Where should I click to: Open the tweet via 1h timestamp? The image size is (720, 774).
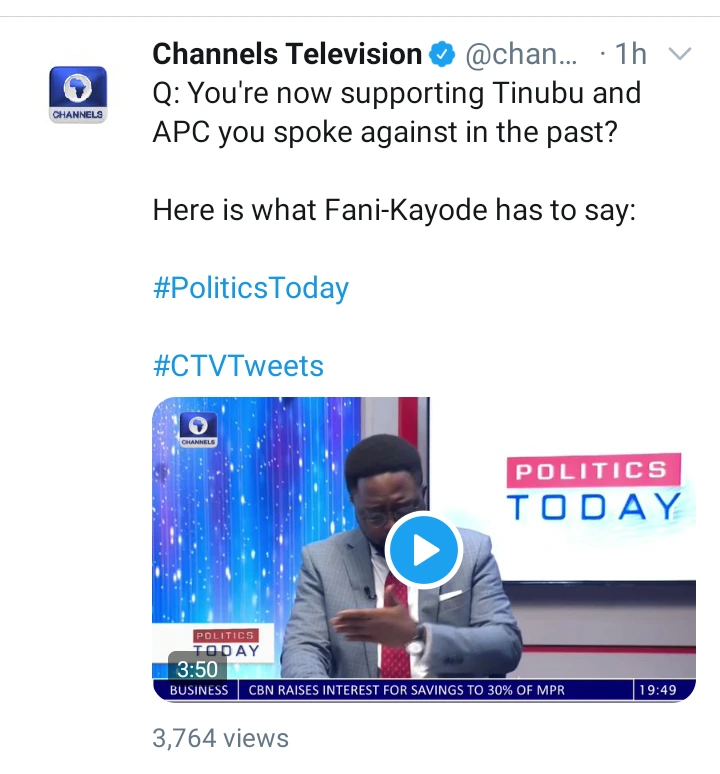tap(631, 54)
